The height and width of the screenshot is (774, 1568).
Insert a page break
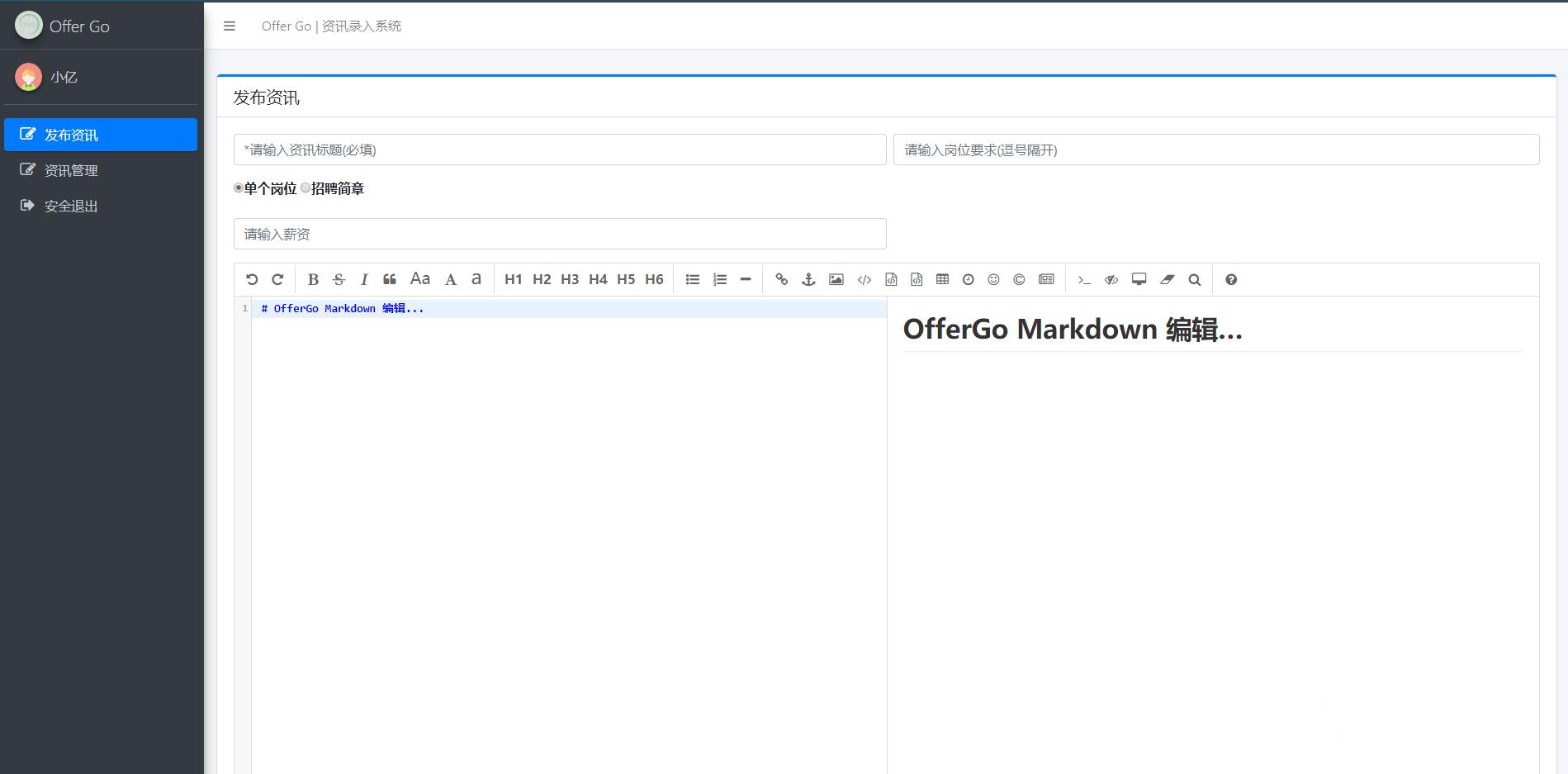(x=1046, y=279)
